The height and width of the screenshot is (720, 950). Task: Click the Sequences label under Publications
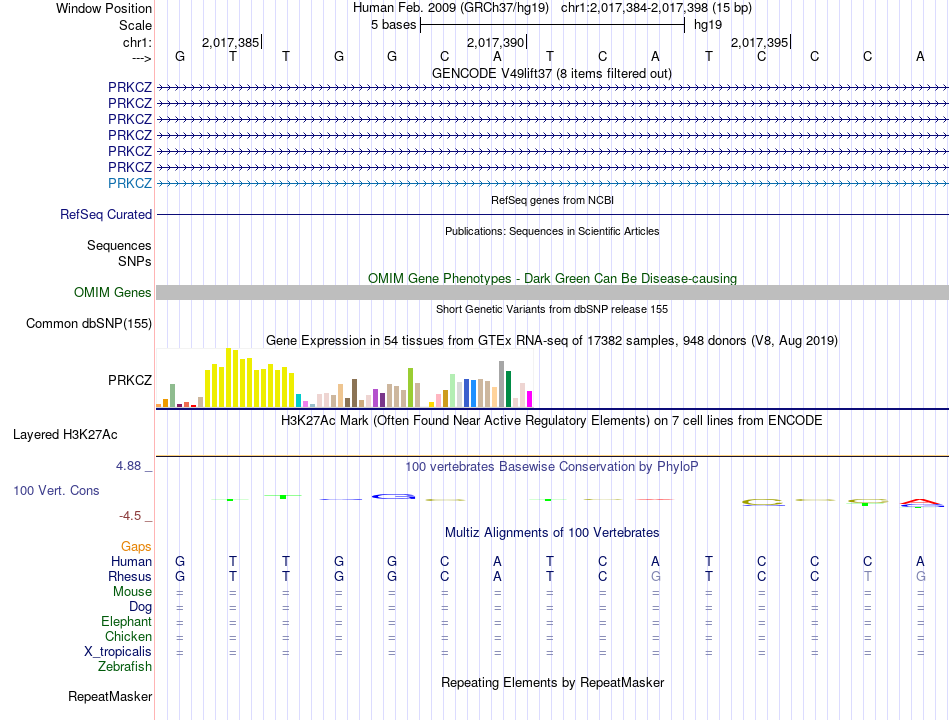119,245
